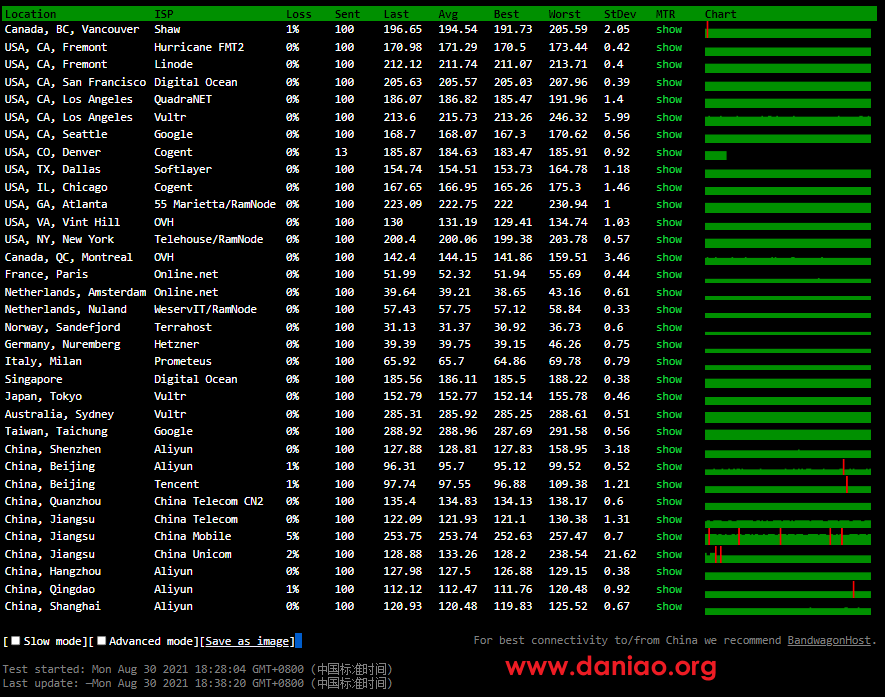Viewport: 885px width, 697px height.
Task: Click the latency chart for Jiangsu China Unicom
Action: click(788, 555)
